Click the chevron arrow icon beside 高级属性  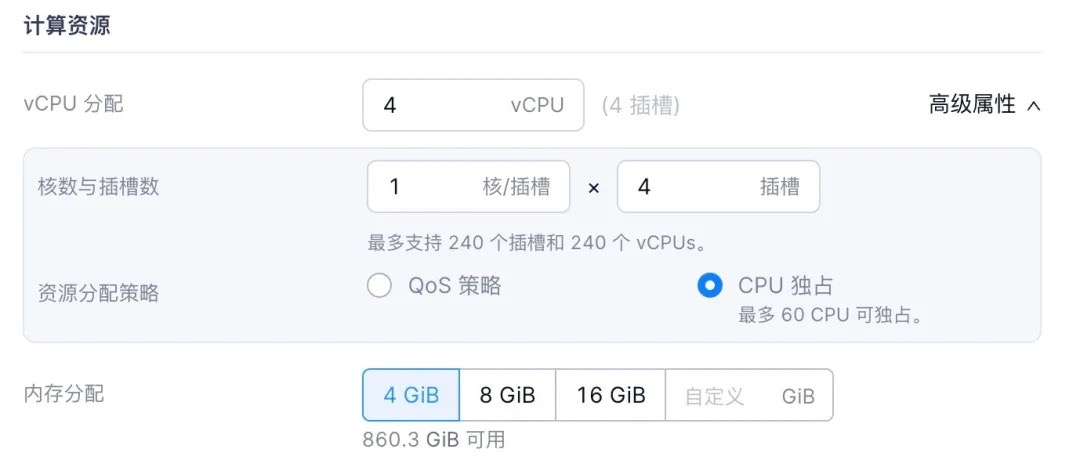tap(1033, 105)
